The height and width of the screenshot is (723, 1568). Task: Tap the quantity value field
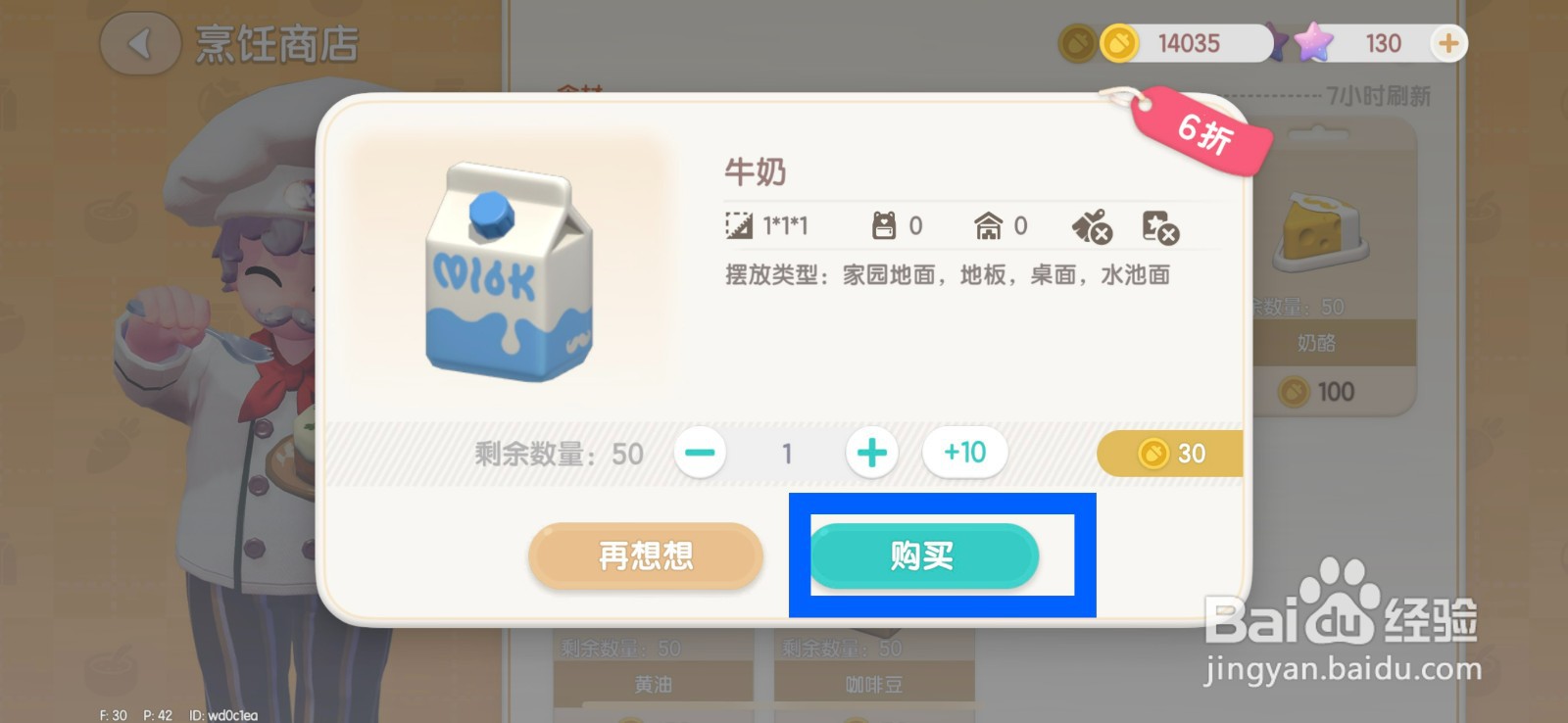coord(786,454)
